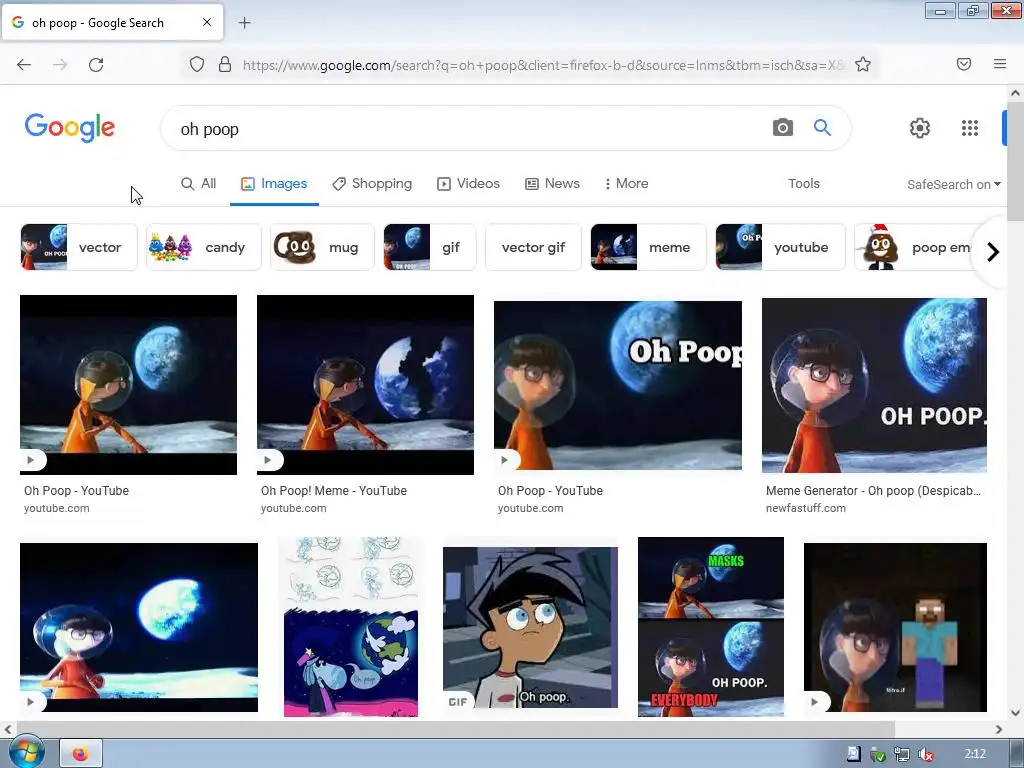Open the Google apps grid

point(970,128)
